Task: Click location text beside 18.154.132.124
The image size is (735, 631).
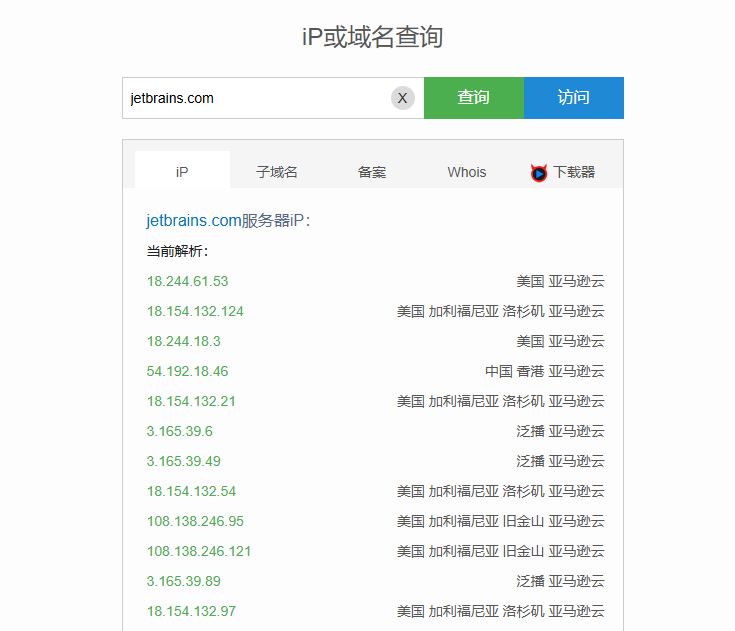Action: point(501,311)
